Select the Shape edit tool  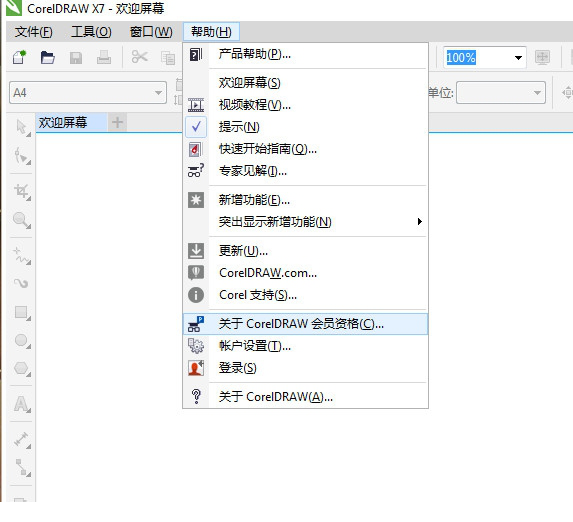pos(22,156)
